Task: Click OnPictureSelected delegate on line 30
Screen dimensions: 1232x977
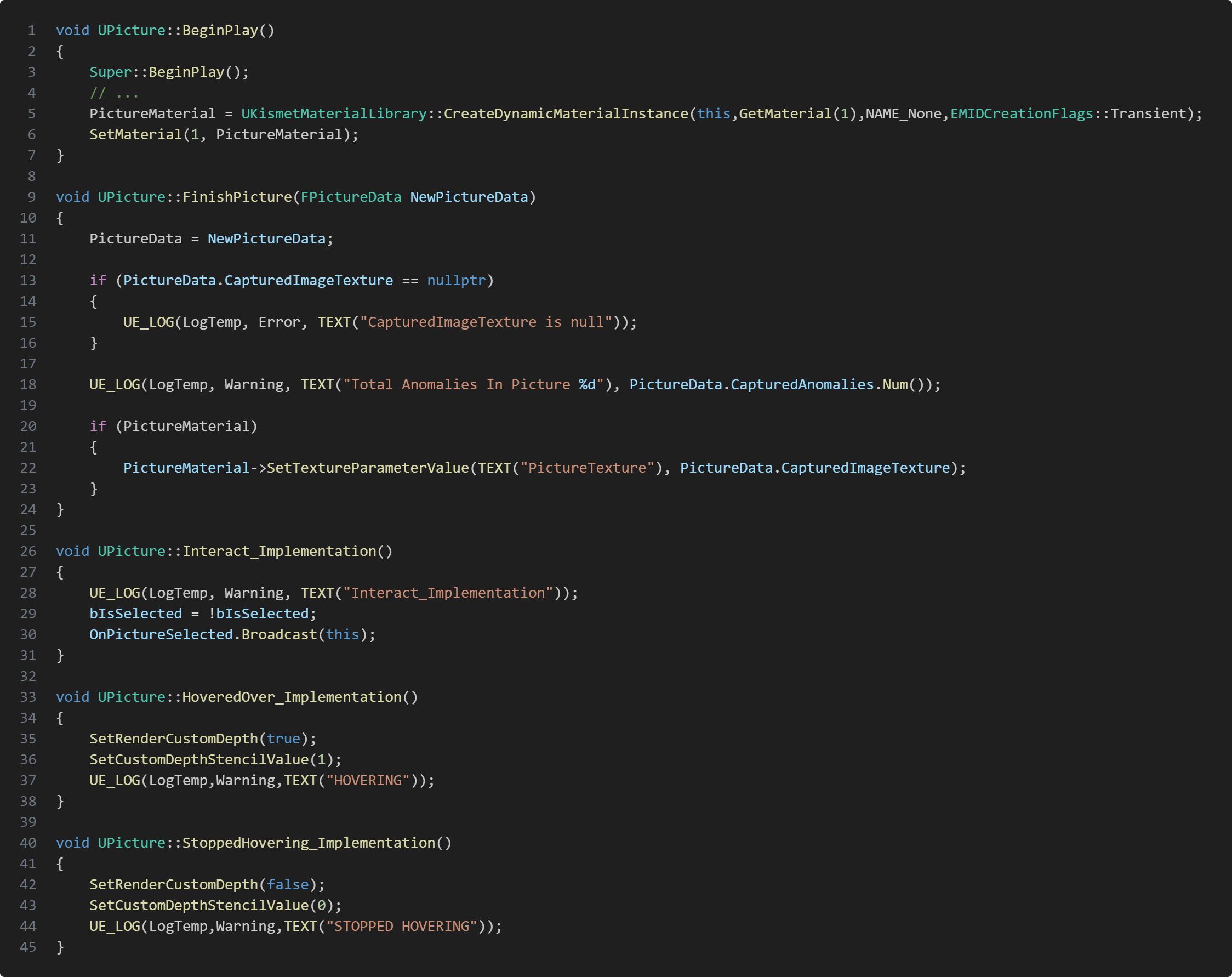Action: (161, 634)
